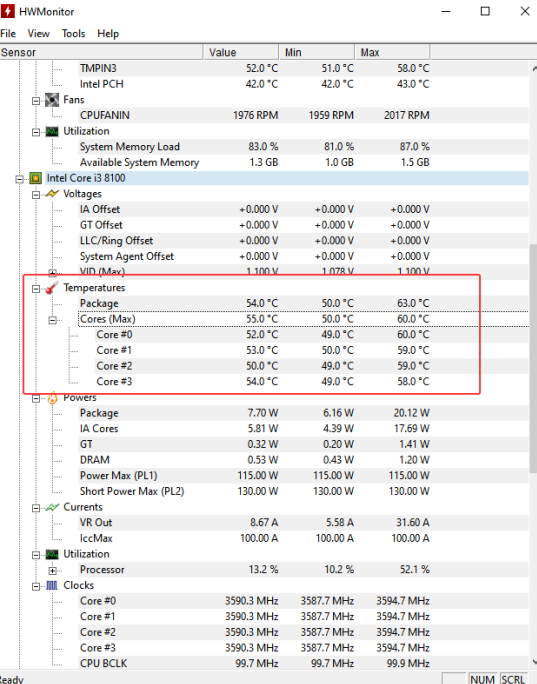Collapse the Voltages node
The image size is (537, 684).
(36, 195)
